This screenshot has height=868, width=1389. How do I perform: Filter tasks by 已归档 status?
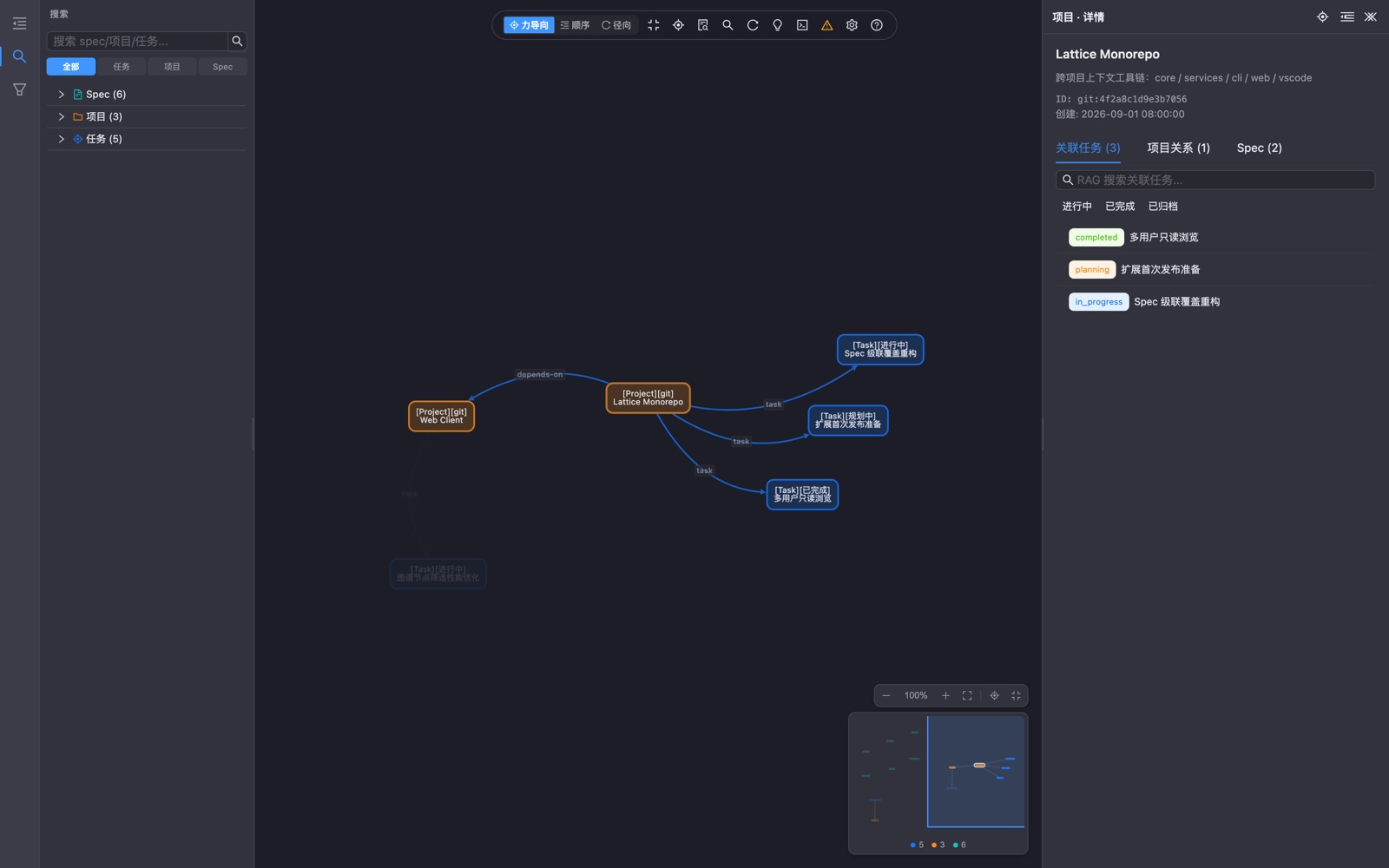coord(1162,207)
